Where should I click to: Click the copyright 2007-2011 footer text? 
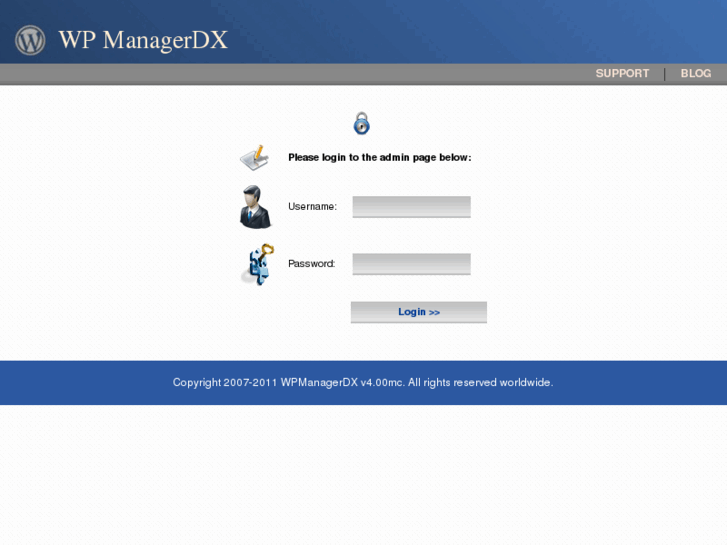(363, 383)
